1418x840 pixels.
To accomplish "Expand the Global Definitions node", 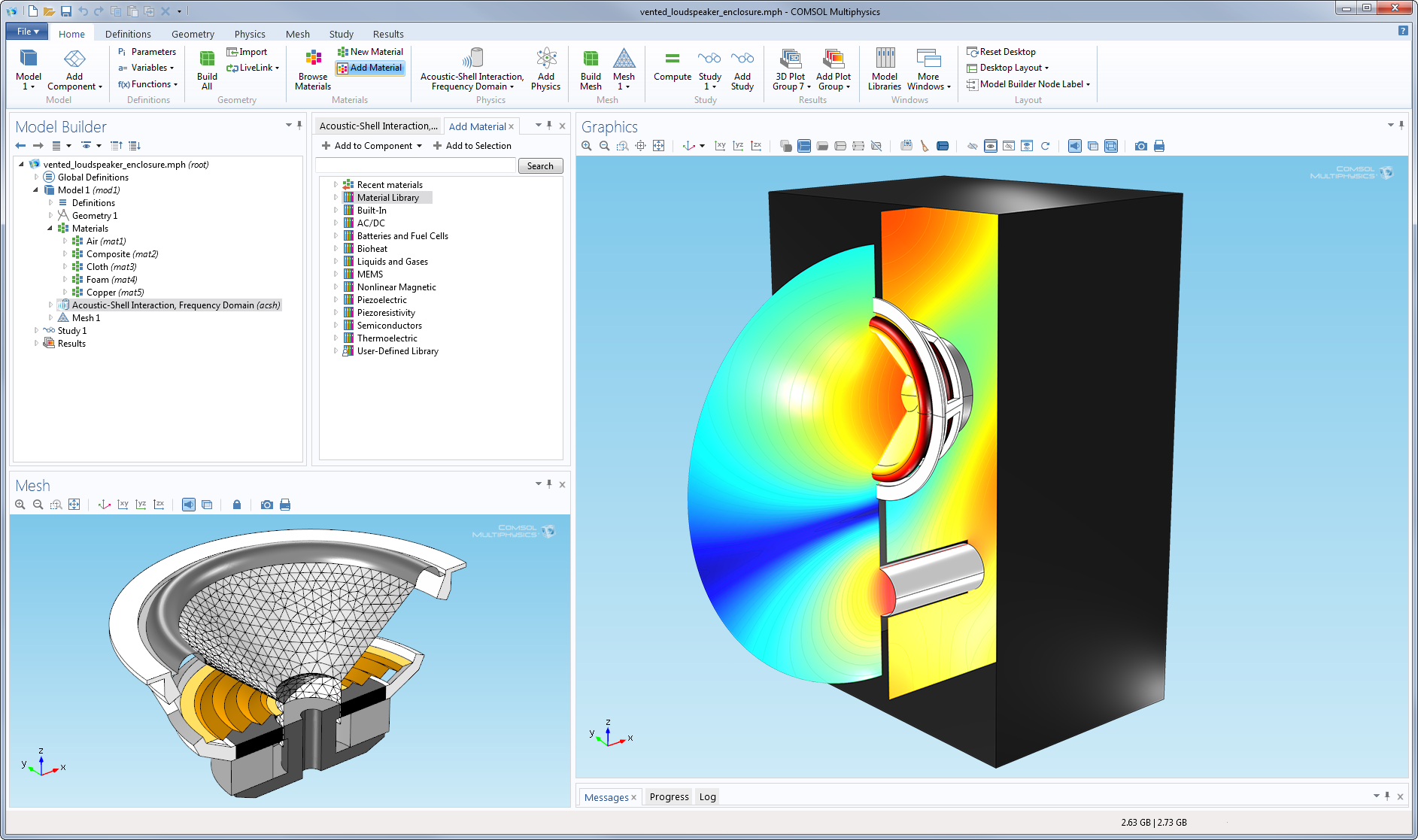I will 36,177.
